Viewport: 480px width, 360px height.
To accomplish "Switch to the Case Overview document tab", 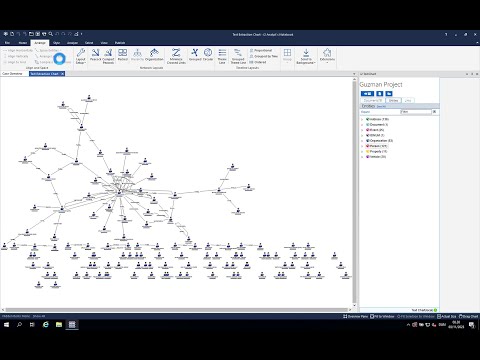I will pyautogui.click(x=12, y=74).
